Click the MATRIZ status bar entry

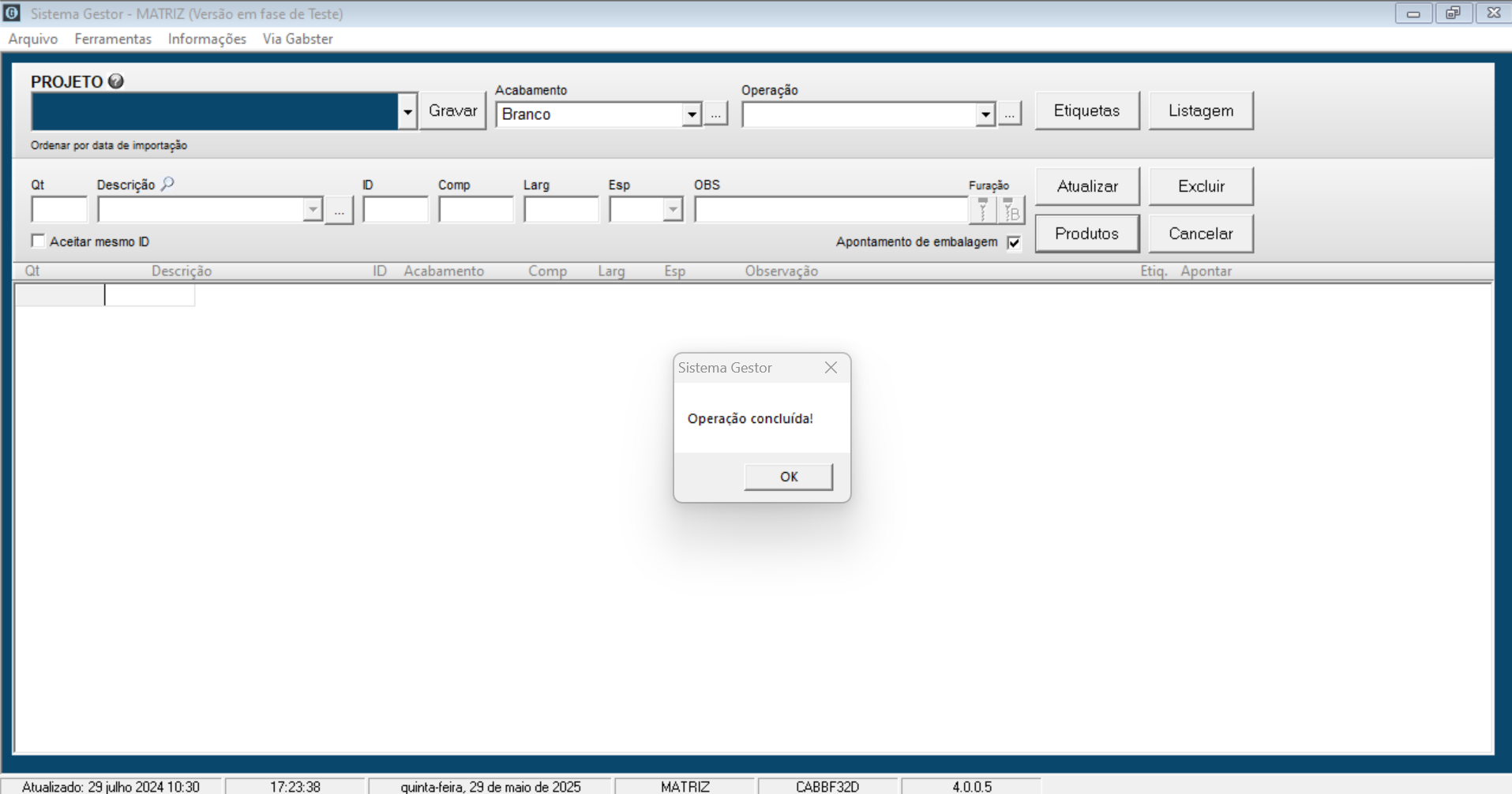pyautogui.click(x=685, y=787)
